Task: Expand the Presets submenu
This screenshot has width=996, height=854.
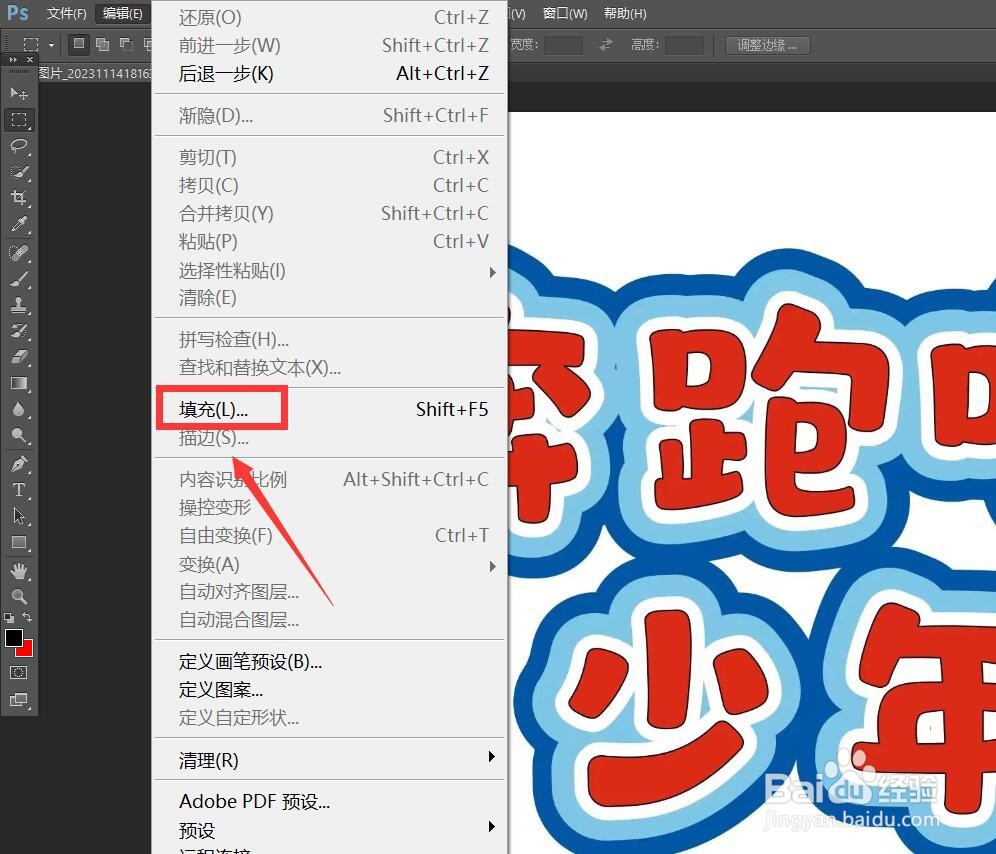Action: click(x=330, y=829)
